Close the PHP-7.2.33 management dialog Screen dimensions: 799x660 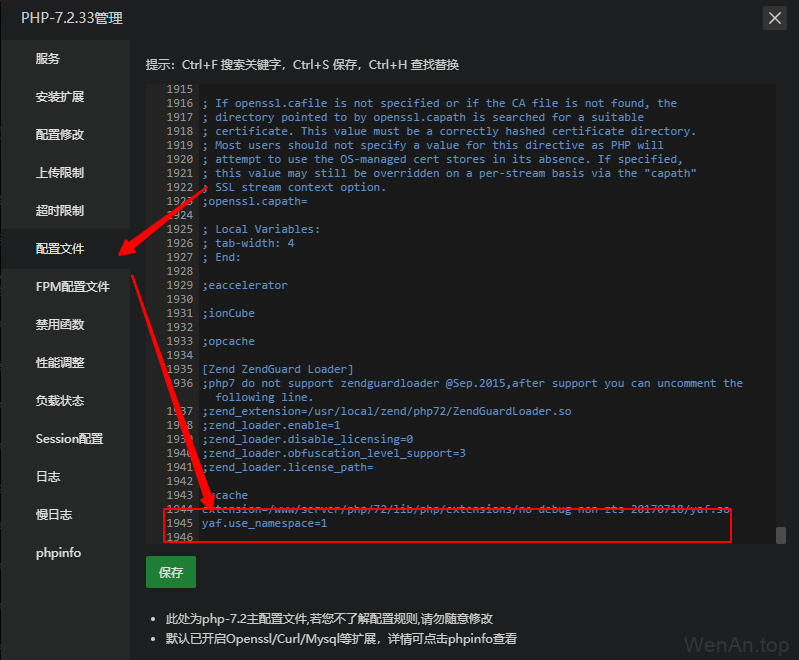774,18
